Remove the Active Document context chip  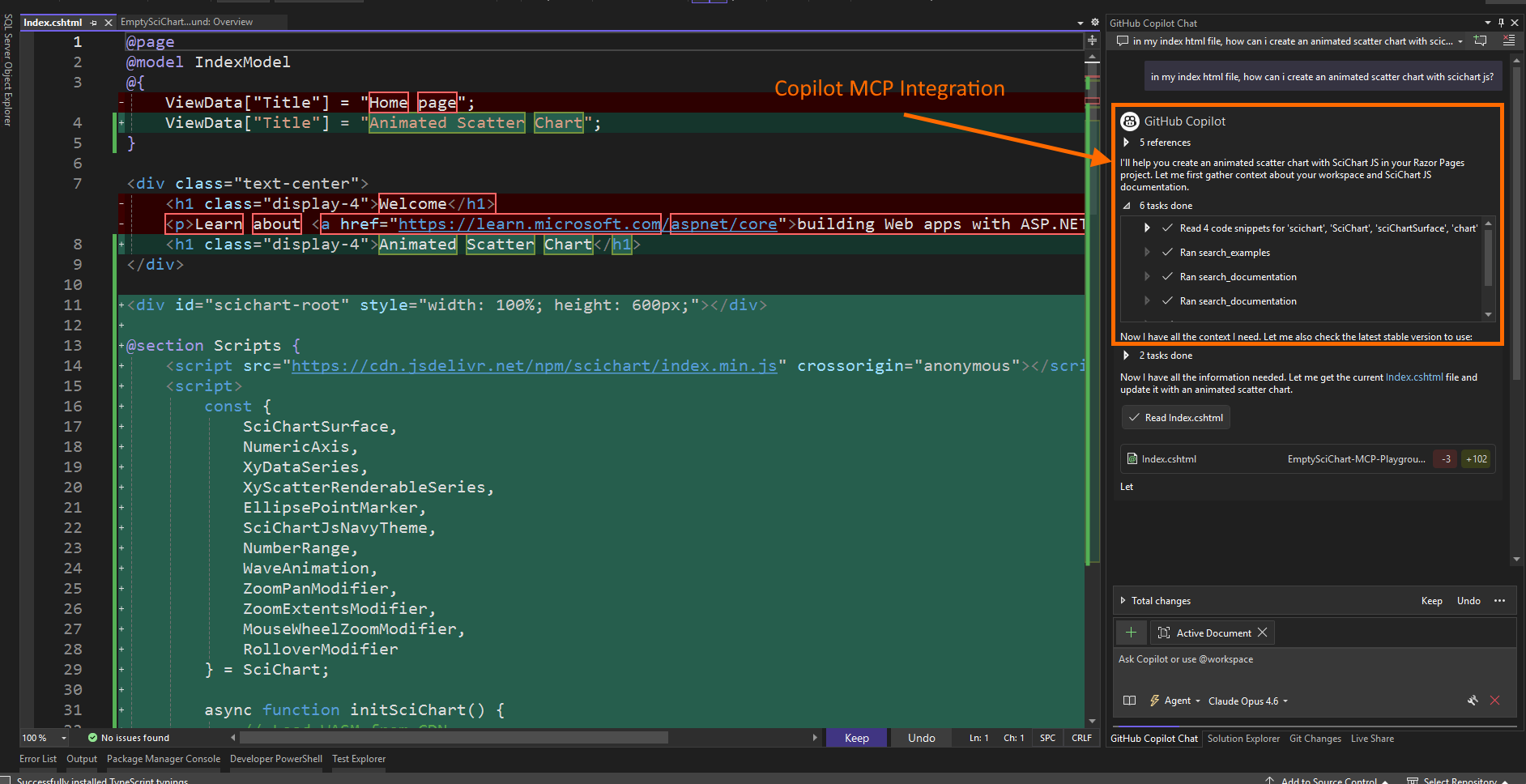click(x=1262, y=633)
